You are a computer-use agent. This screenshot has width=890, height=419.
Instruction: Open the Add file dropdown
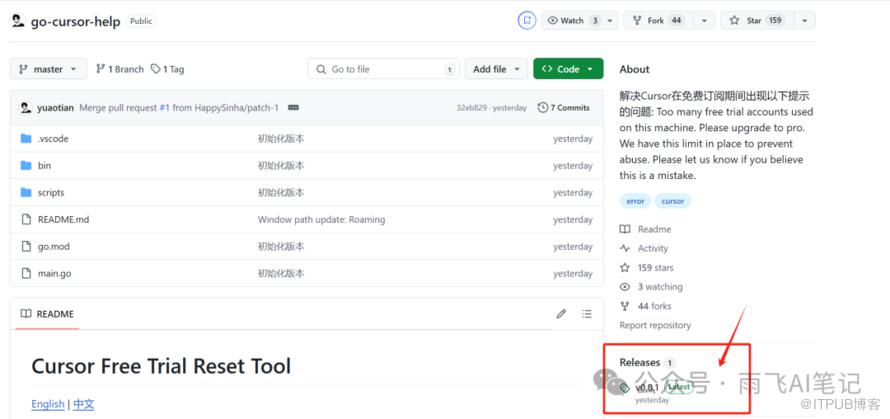[496, 69]
